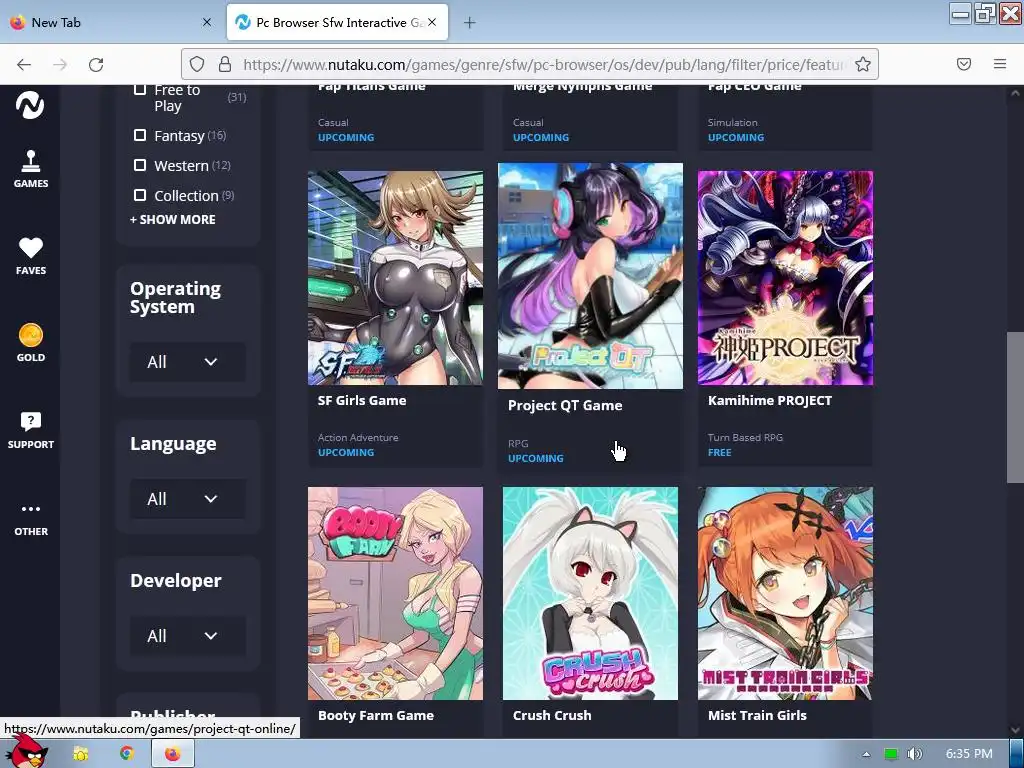This screenshot has height=768, width=1024.
Task: Open the Games section in the sidebar
Action: tap(31, 169)
